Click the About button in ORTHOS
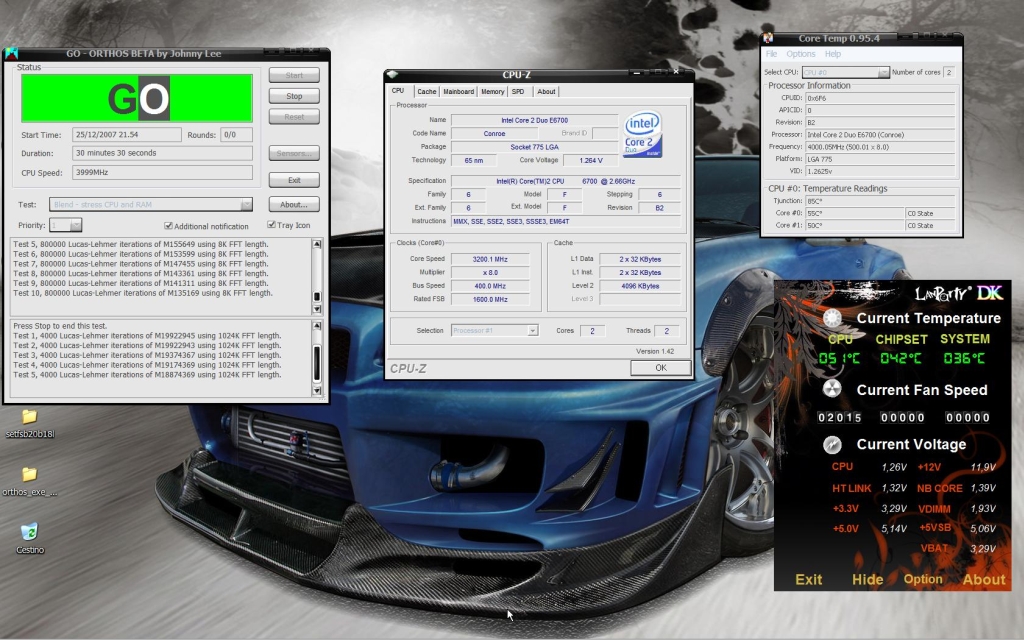Image resolution: width=1024 pixels, height=640 pixels. tap(294, 204)
